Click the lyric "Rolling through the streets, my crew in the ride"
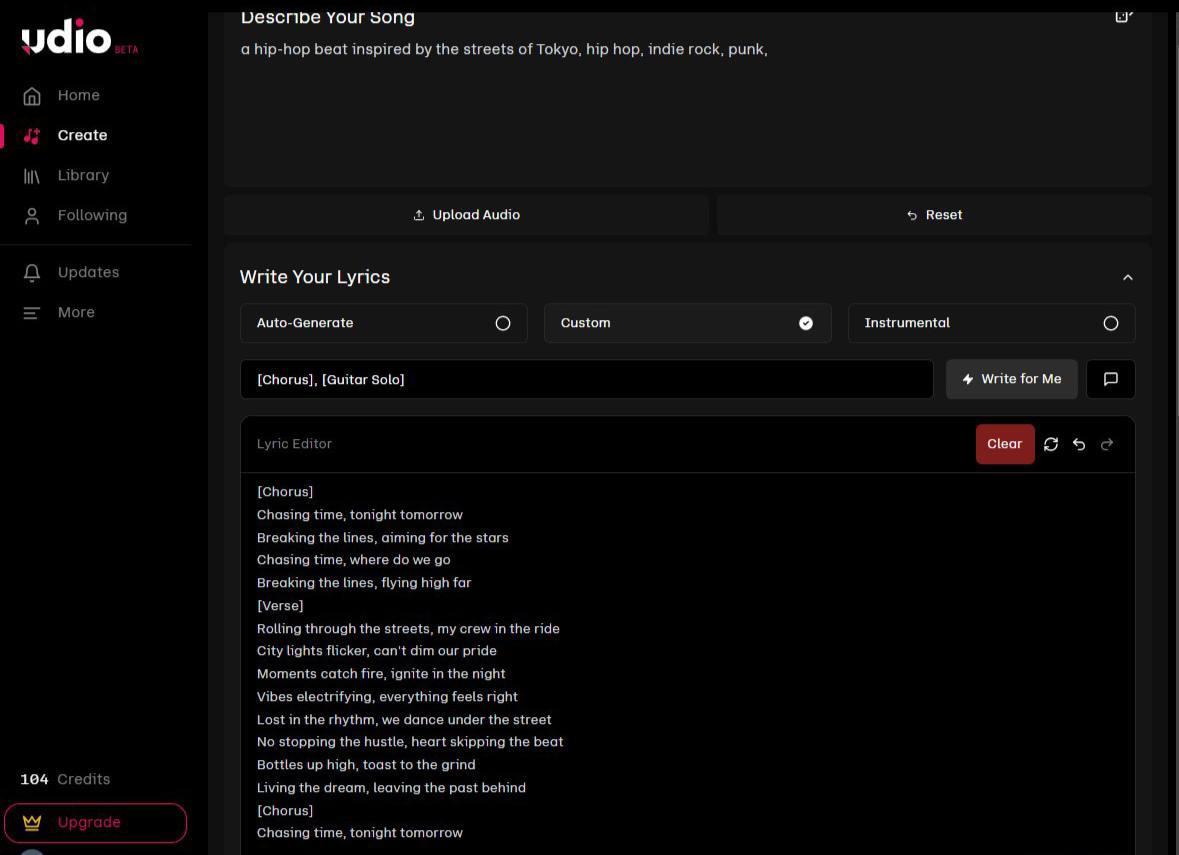This screenshot has width=1179, height=855. (408, 629)
